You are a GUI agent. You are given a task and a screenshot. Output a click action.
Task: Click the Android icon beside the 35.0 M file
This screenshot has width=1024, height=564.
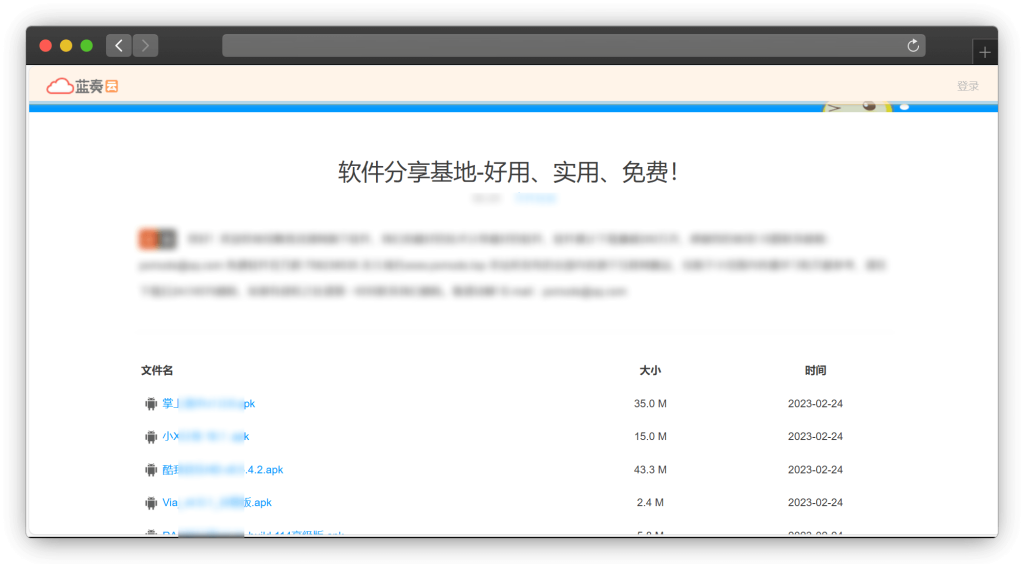point(151,404)
